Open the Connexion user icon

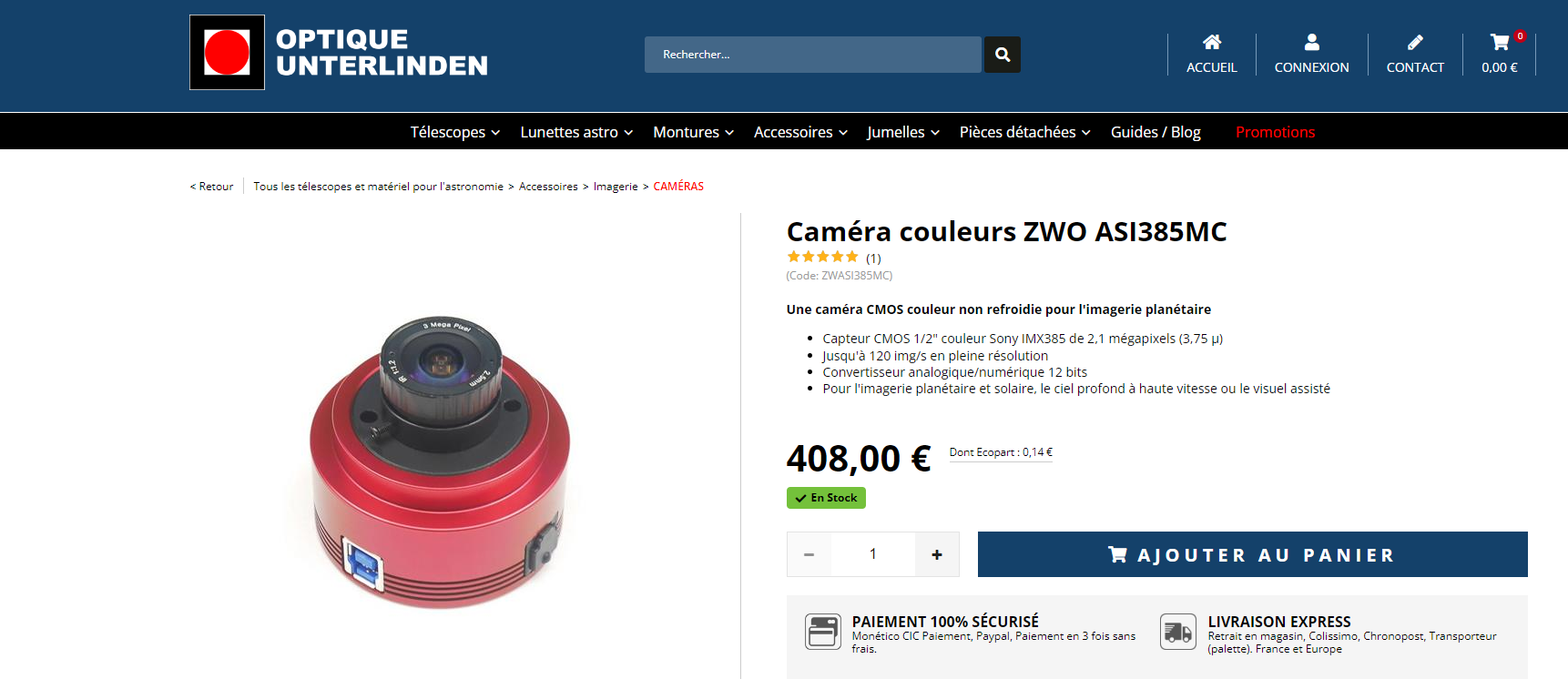pyautogui.click(x=1311, y=42)
